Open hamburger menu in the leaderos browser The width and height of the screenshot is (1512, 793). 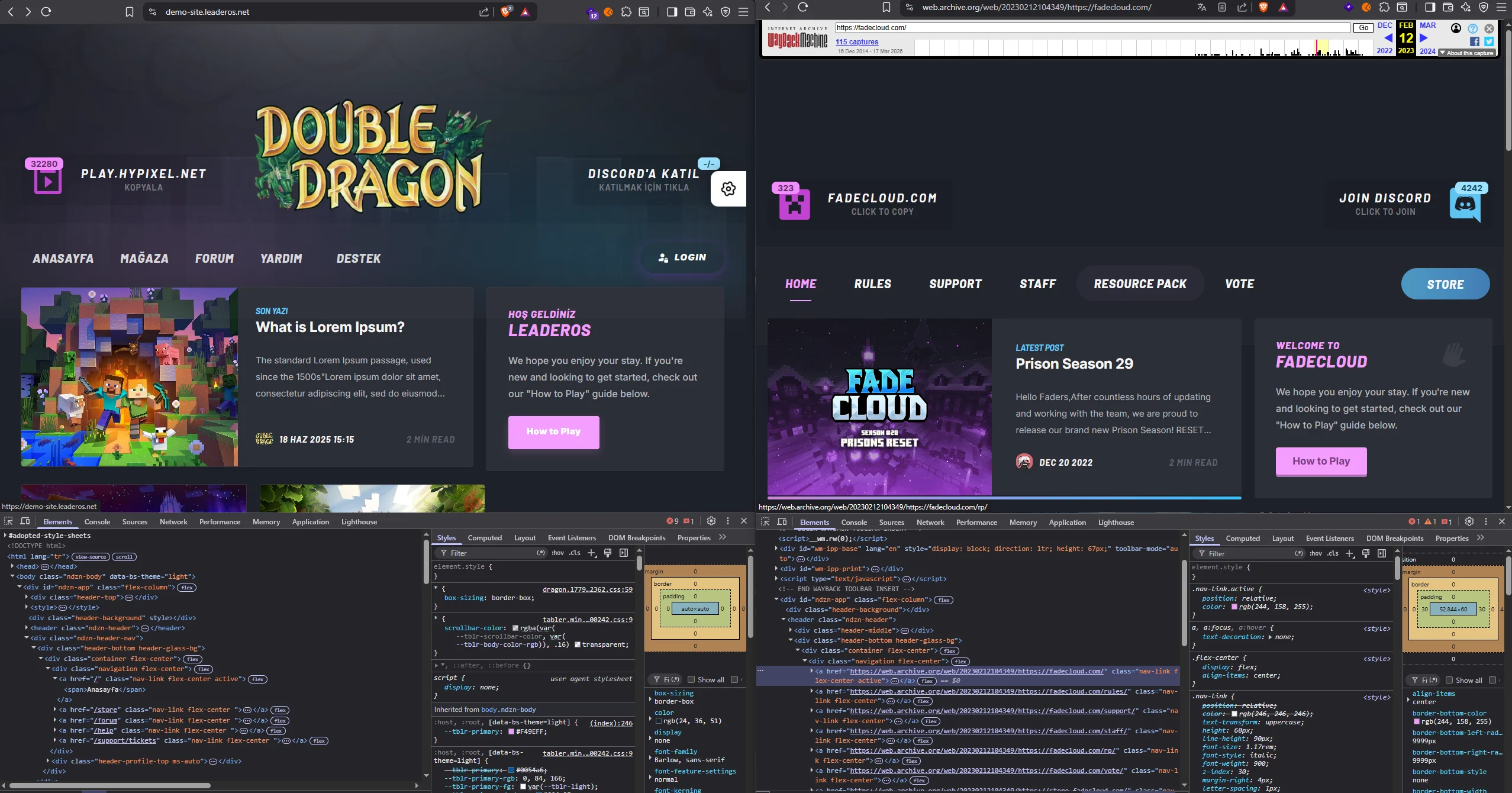click(x=743, y=12)
